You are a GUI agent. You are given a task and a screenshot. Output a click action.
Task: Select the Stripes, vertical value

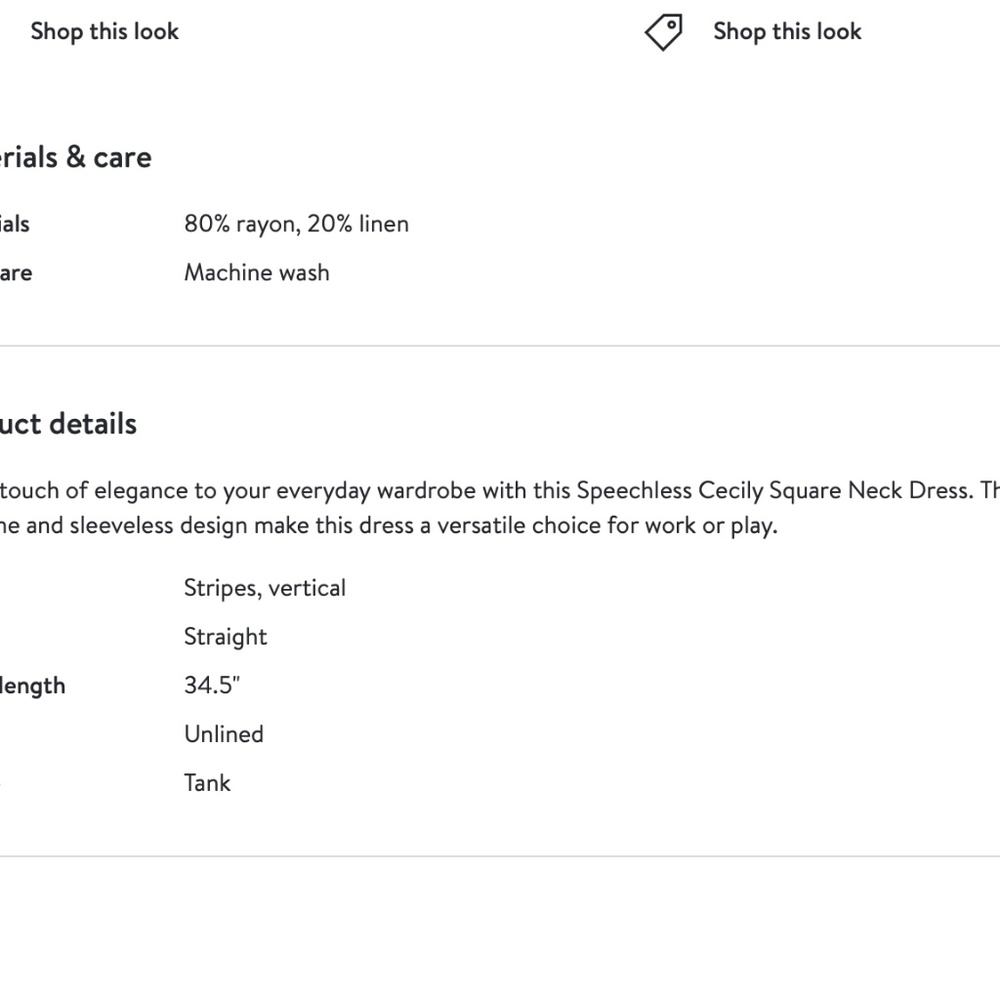[264, 587]
